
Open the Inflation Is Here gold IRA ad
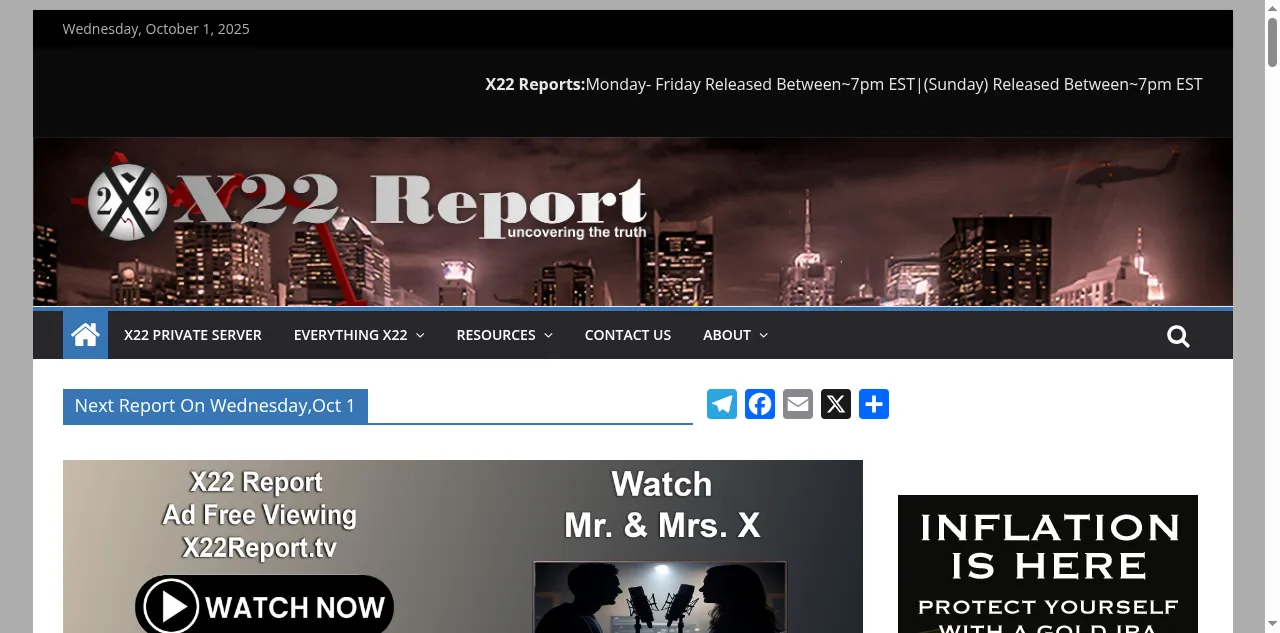[x=1048, y=564]
